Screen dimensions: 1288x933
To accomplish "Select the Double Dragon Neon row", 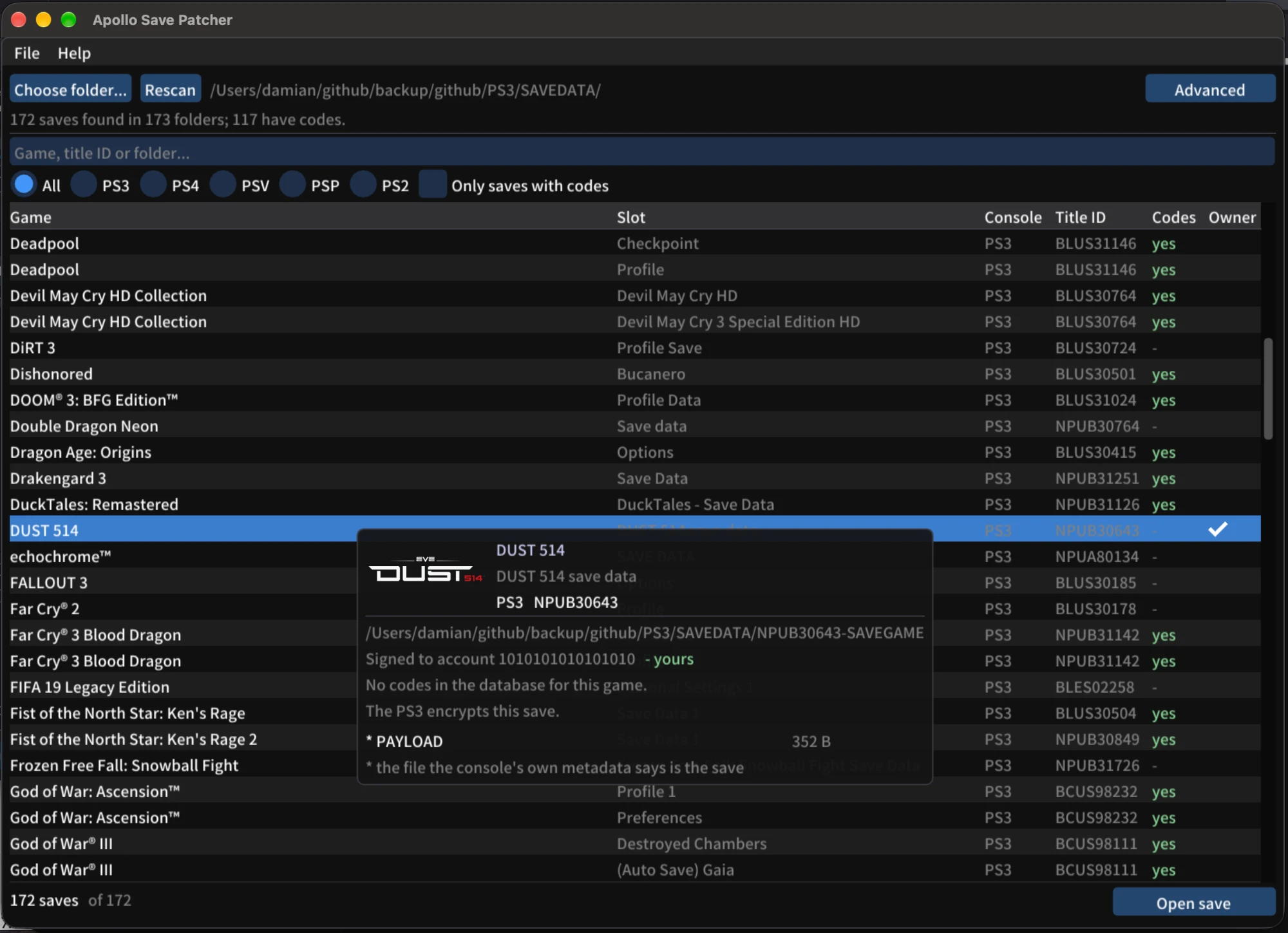I will (635, 426).
